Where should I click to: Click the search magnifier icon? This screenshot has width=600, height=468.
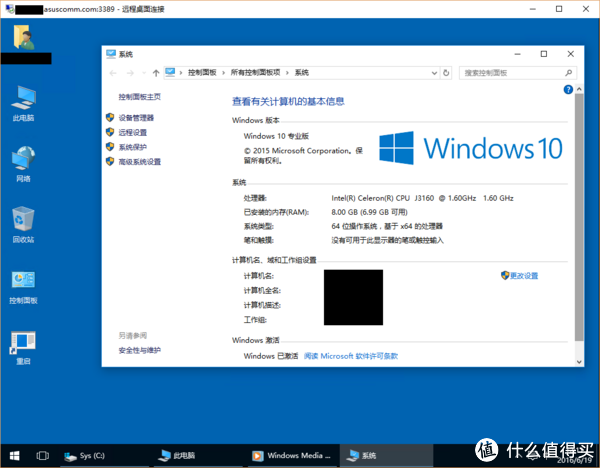point(569,73)
